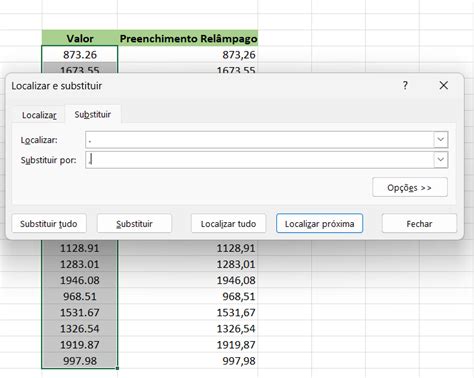Expand the Opções >> button

410,187
